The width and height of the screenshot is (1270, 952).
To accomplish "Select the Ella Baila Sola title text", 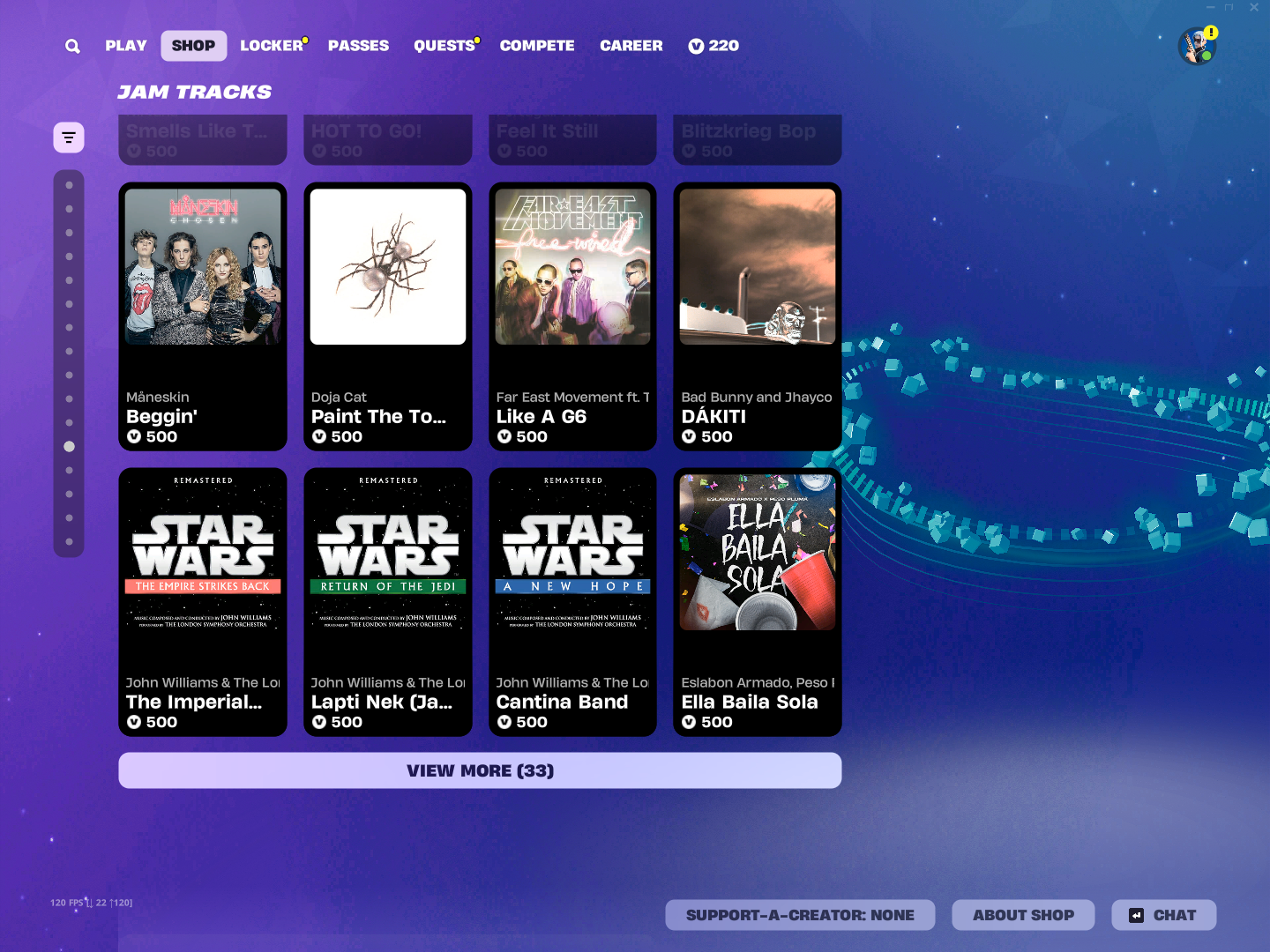I will 750,703.
